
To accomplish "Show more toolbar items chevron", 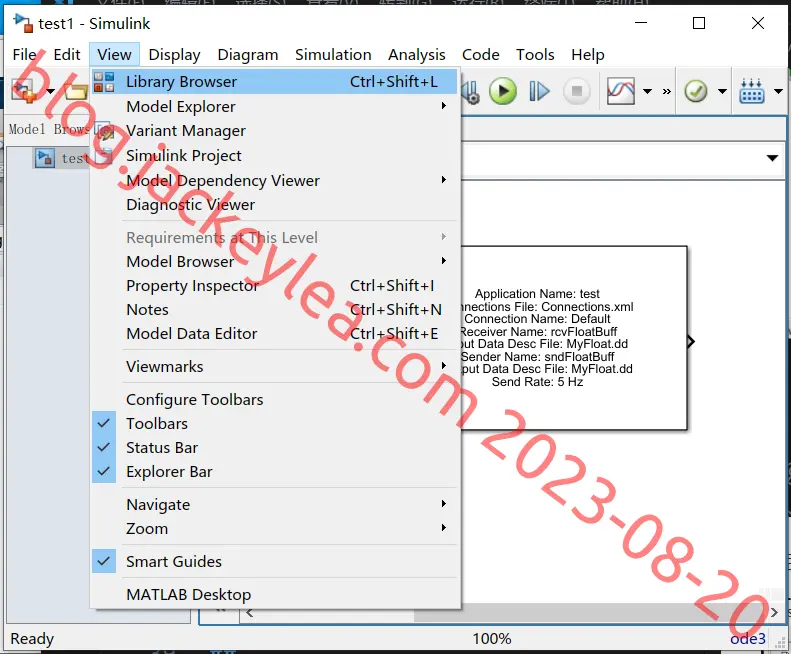I will click(x=667, y=92).
